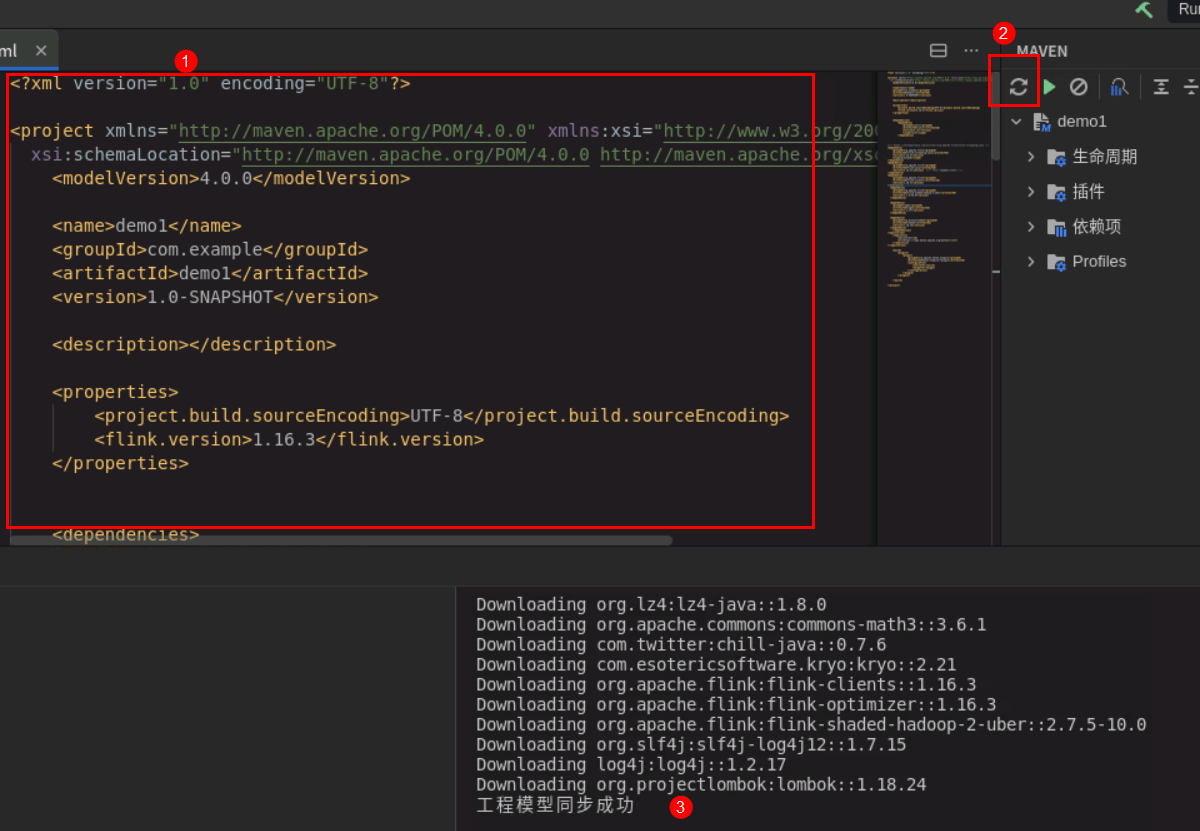Click the 生命周期 folder icon

pyautogui.click(x=1057, y=158)
